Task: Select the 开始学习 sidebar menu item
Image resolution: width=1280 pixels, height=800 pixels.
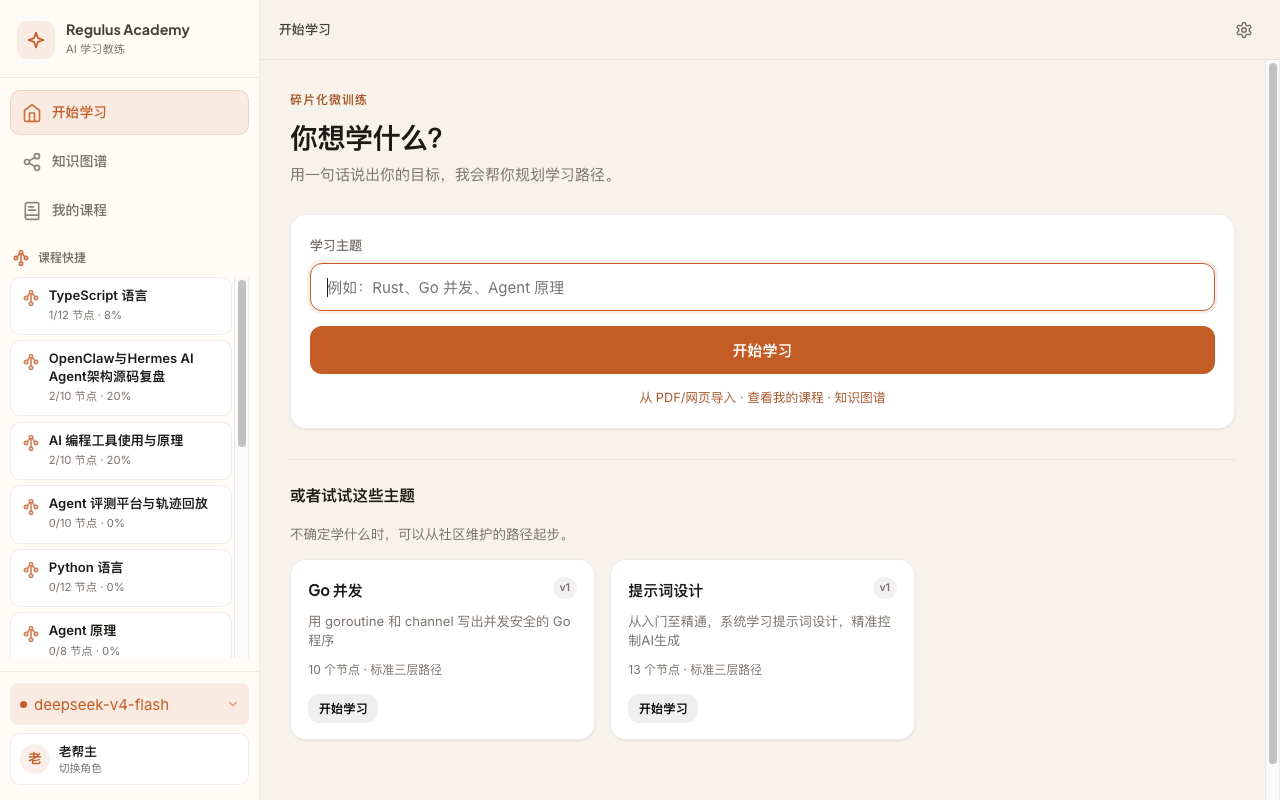Action: point(129,112)
